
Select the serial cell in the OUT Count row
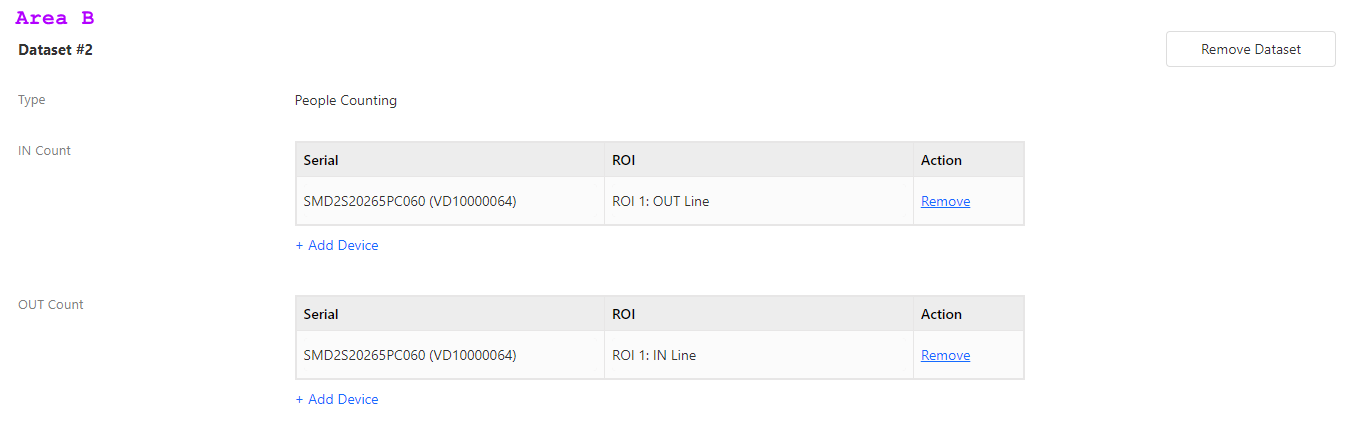450,355
